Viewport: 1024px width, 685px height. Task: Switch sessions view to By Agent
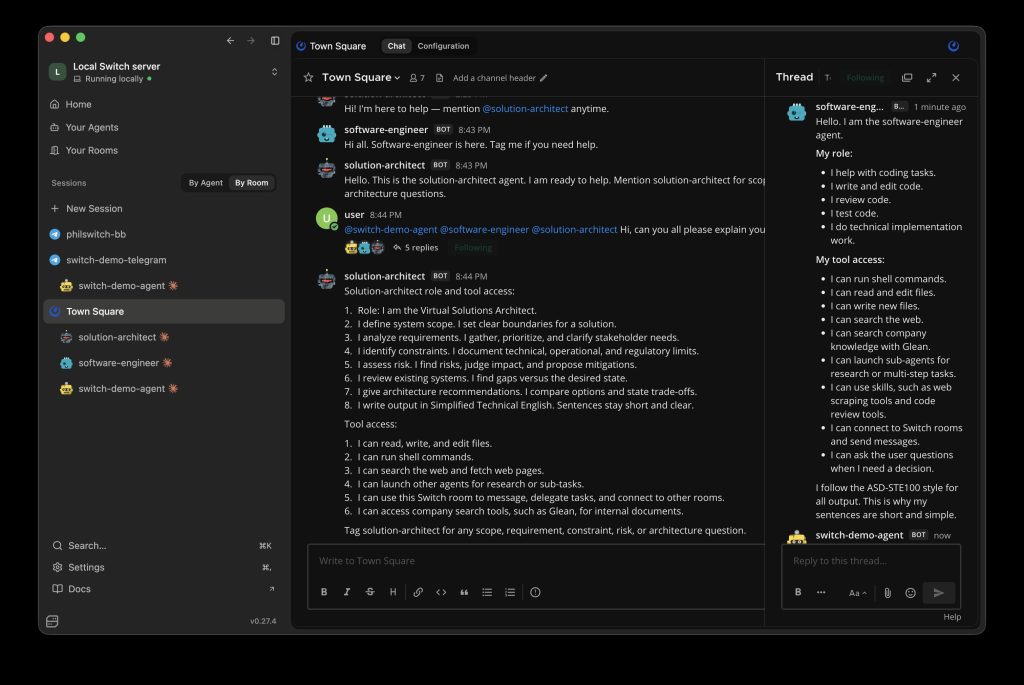[206, 183]
